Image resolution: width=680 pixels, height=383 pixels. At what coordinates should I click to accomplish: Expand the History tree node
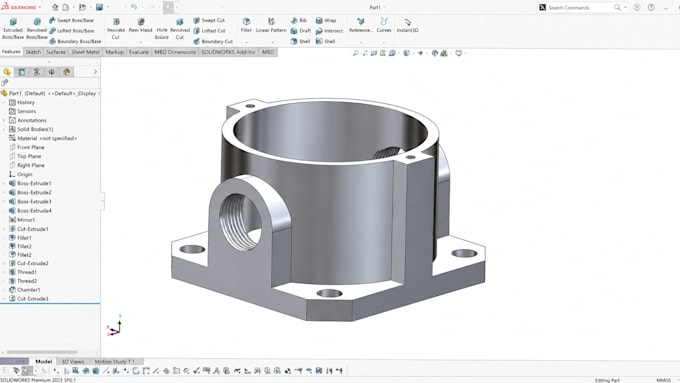coord(4,102)
